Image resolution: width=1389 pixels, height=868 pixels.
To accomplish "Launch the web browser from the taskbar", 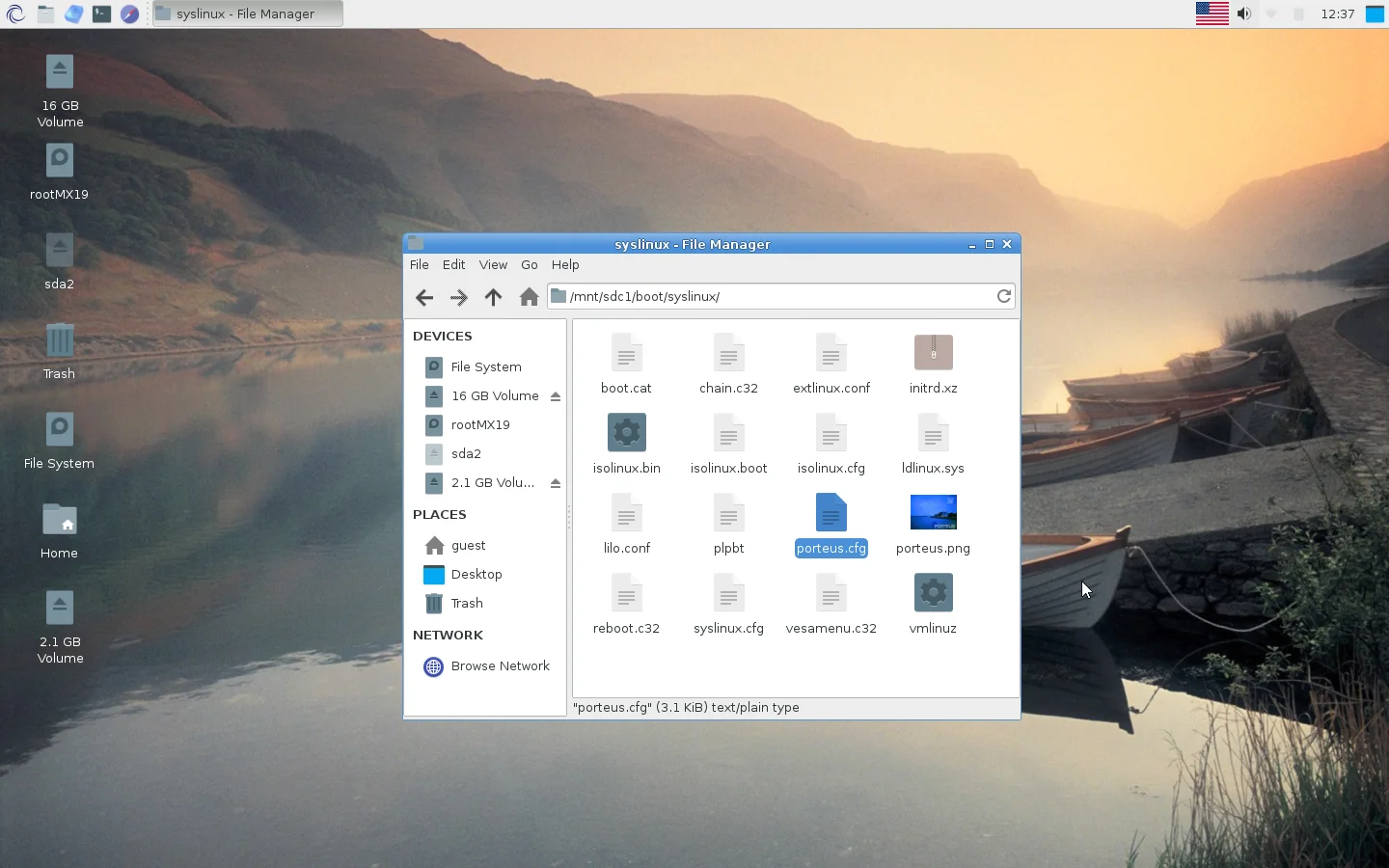I will (x=129, y=14).
